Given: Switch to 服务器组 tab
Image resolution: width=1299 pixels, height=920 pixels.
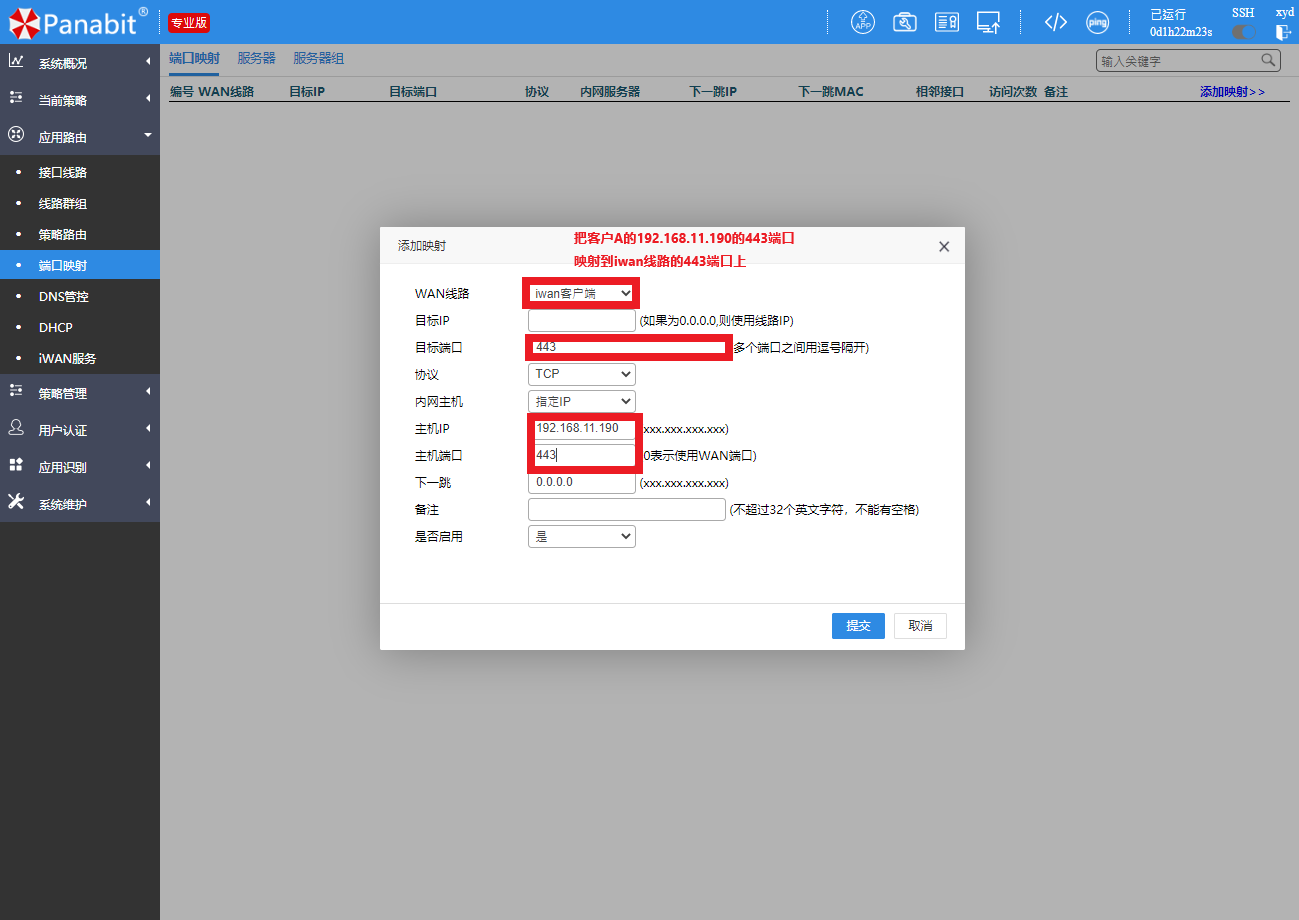Looking at the screenshot, I should 318,59.
